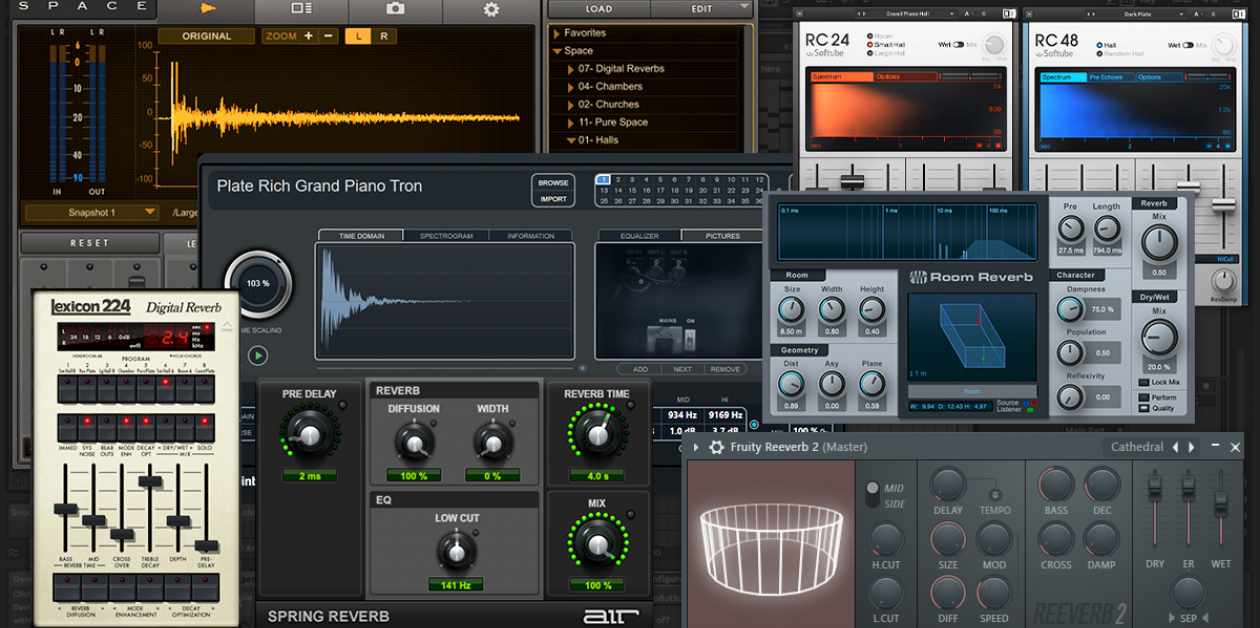Open Space settings gear icon
Image resolution: width=1260 pixels, height=628 pixels.
490,9
